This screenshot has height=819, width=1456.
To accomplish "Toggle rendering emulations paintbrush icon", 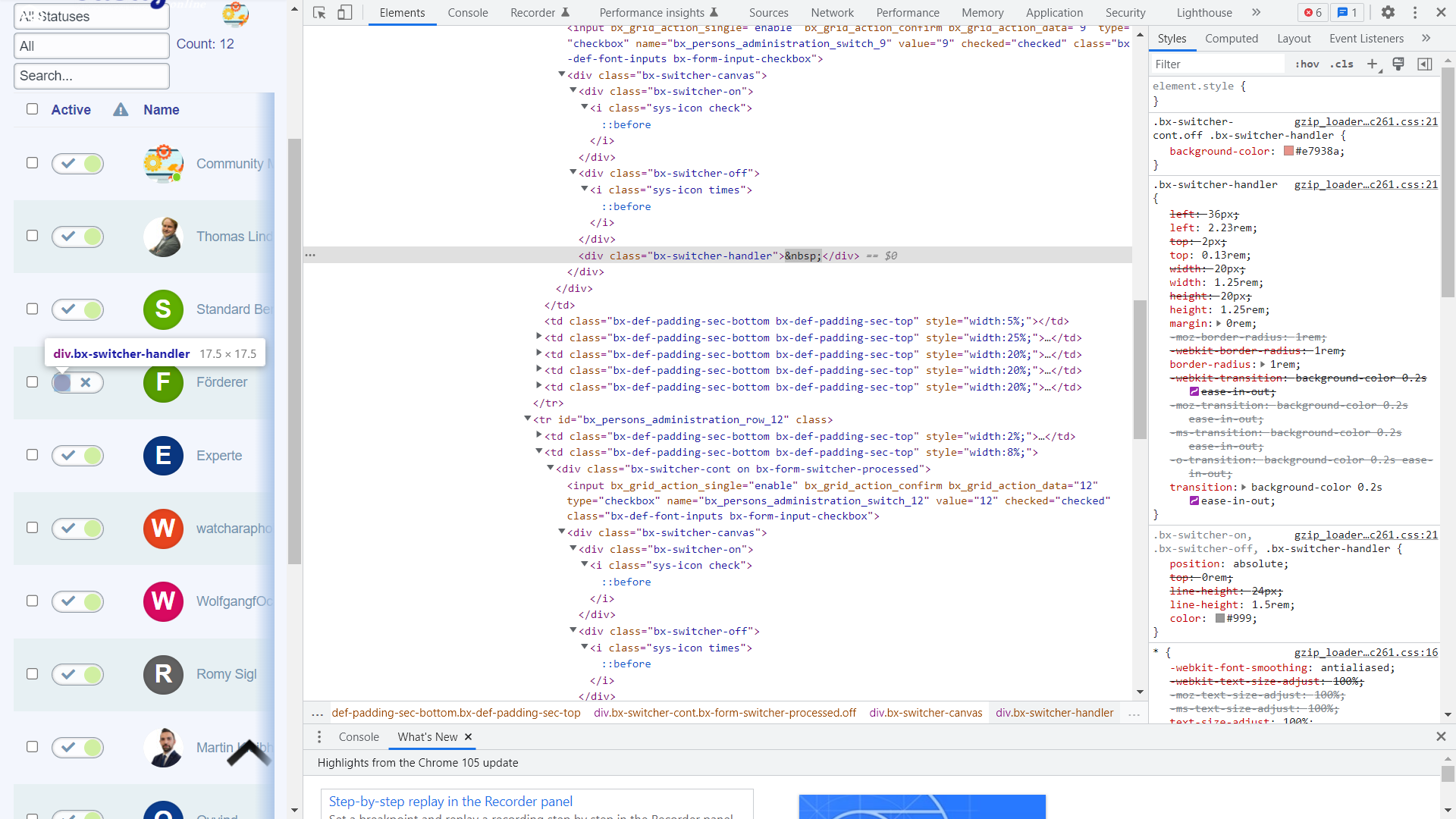I will (x=1398, y=64).
